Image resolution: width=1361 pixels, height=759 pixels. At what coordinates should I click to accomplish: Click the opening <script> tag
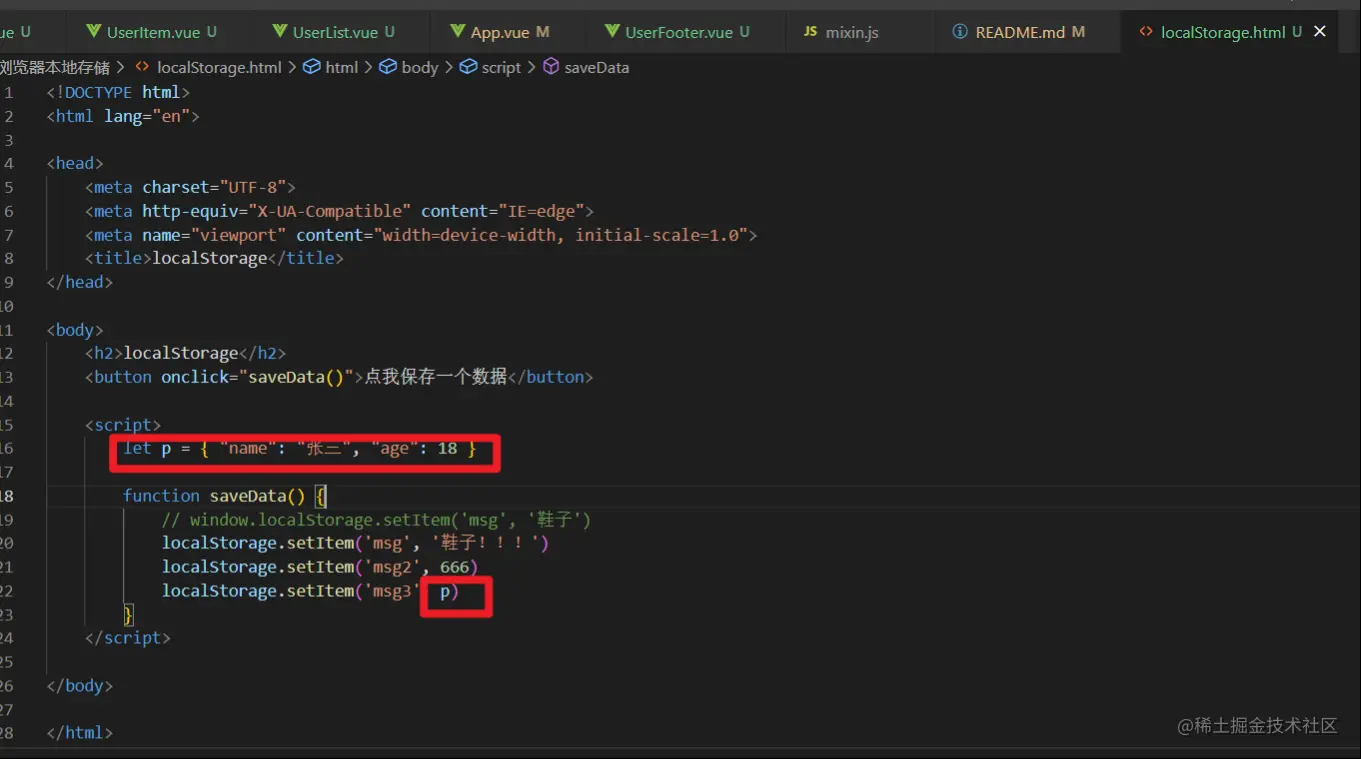[123, 425]
